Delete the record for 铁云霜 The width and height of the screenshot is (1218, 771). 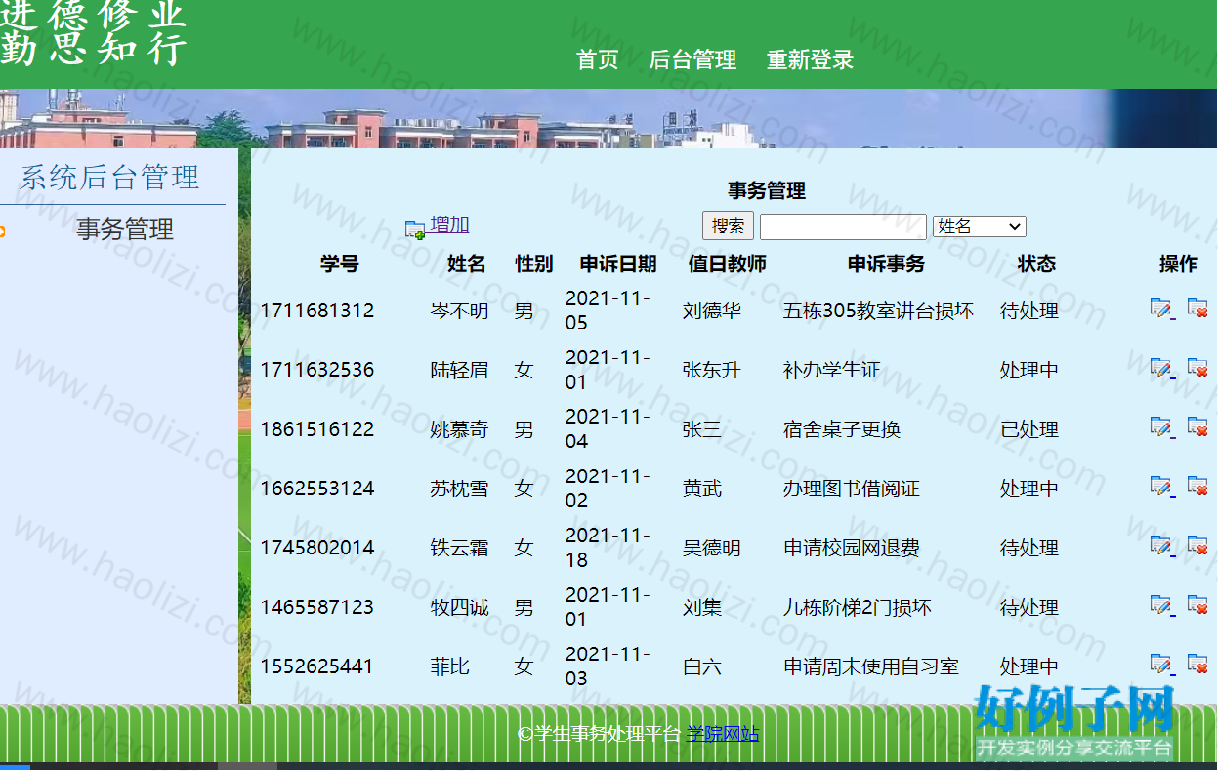pos(1197,545)
